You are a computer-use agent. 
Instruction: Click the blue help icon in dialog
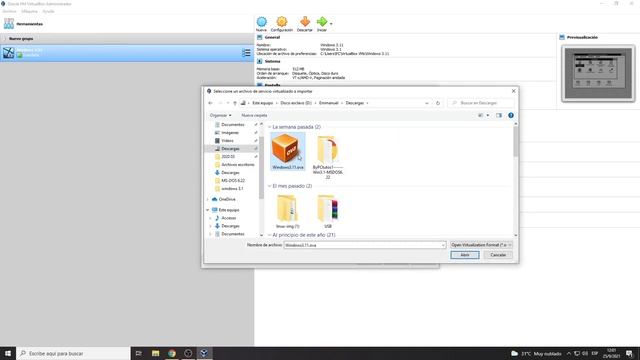click(511, 116)
